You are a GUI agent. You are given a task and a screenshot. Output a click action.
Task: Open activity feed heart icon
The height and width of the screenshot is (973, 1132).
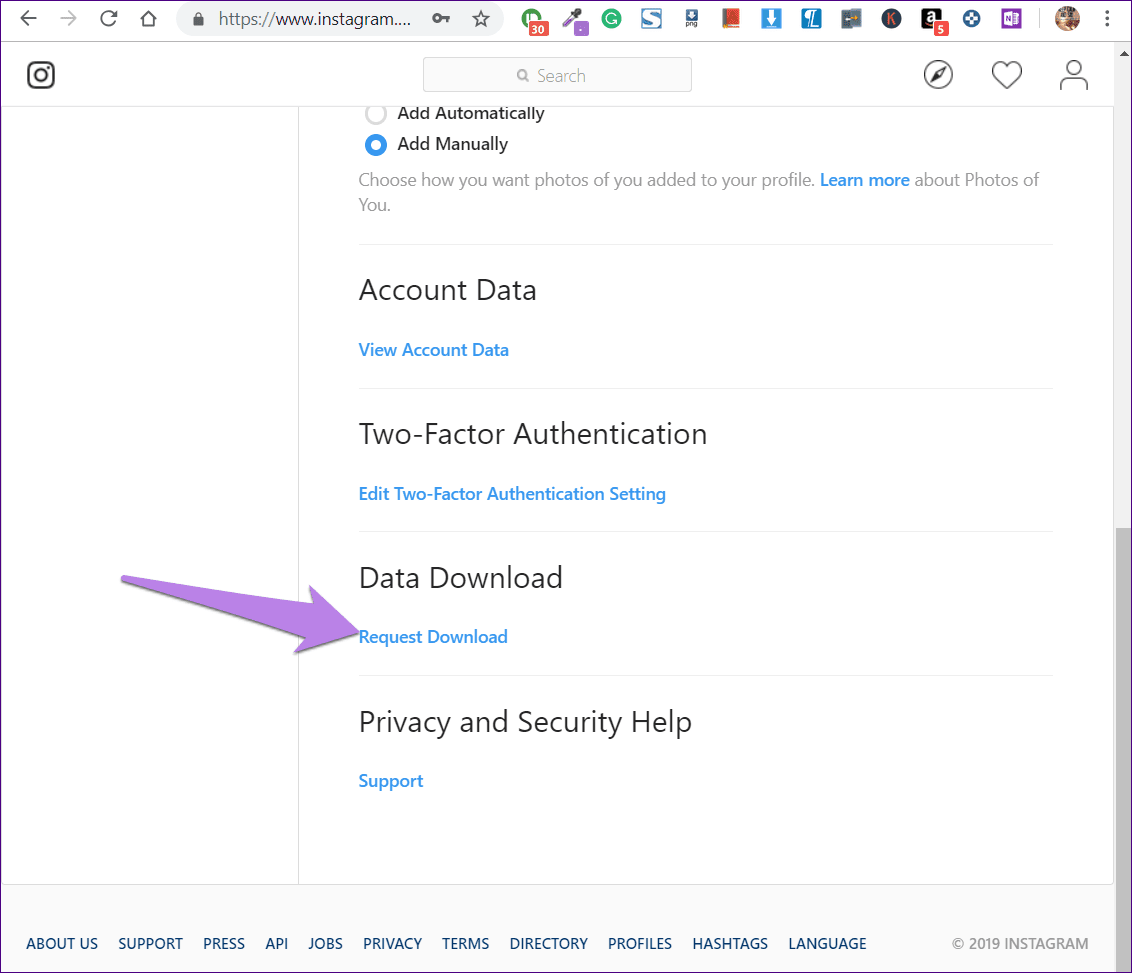1006,75
